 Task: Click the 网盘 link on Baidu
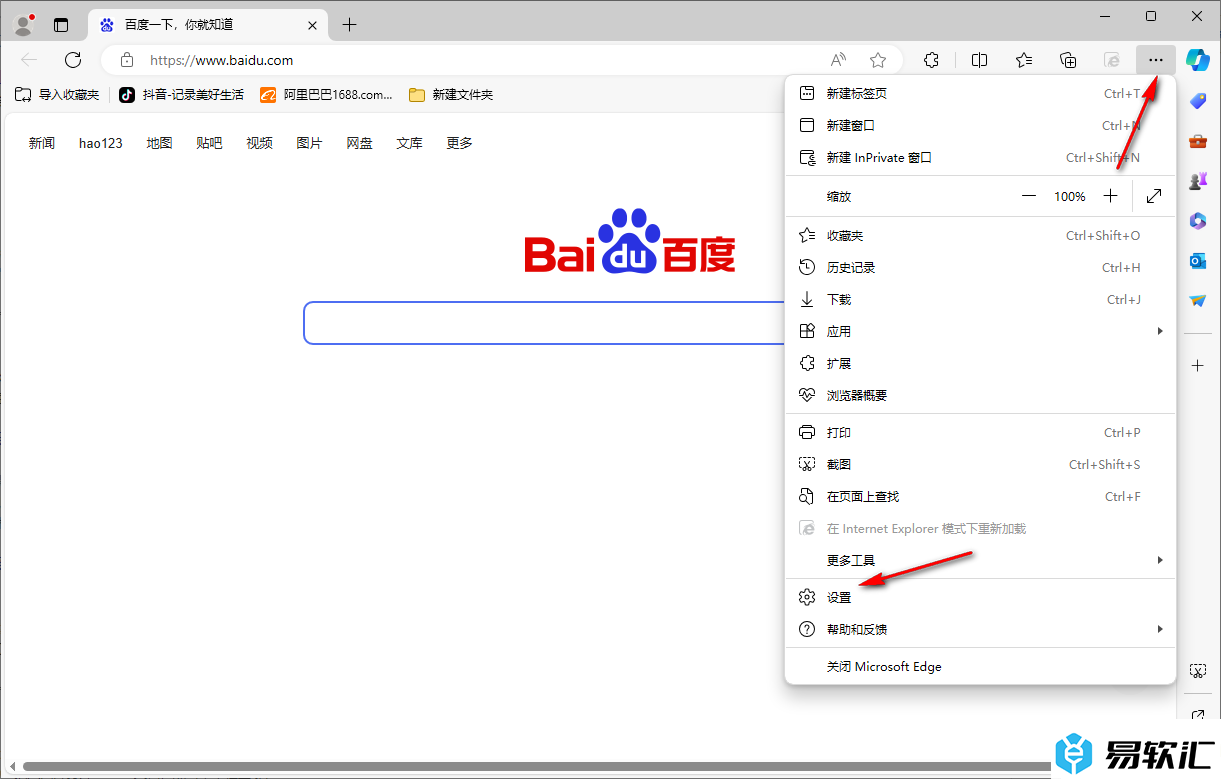click(x=359, y=143)
